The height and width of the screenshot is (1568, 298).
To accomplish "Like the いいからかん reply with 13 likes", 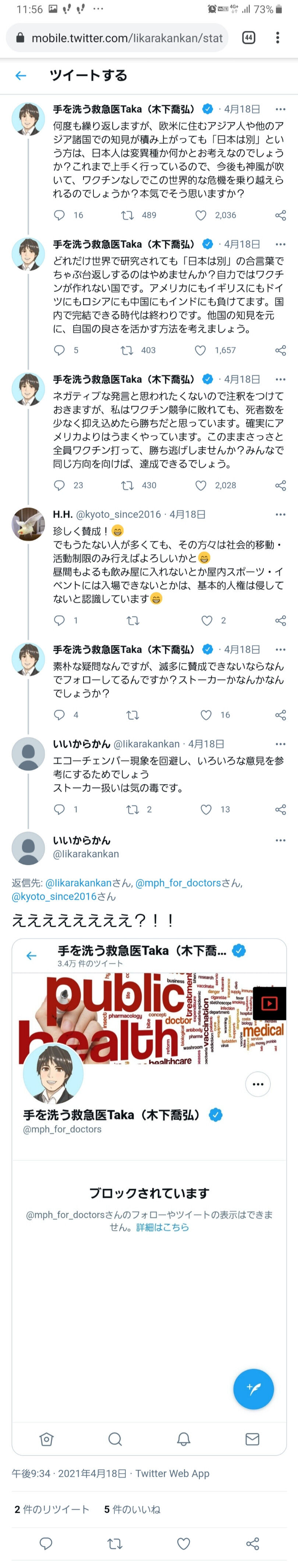I will point(206,810).
